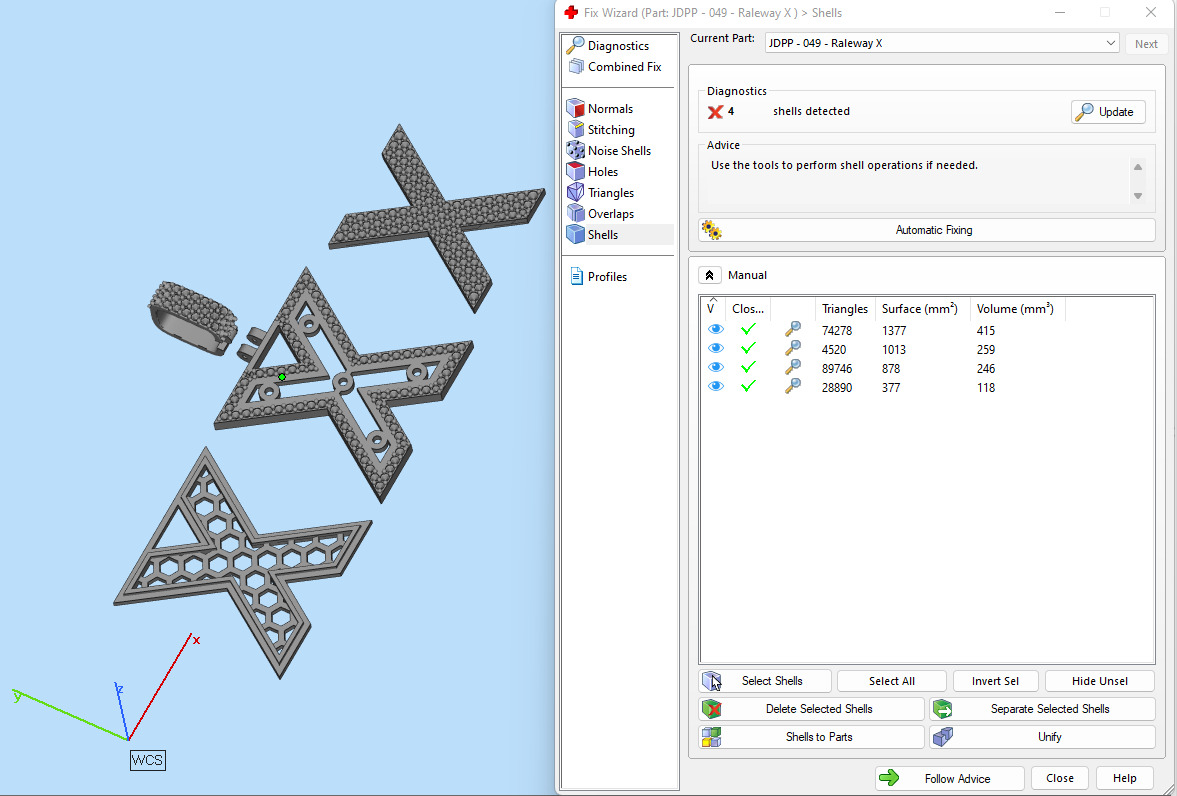
Task: Click Delete Selected Shells
Action: click(811, 709)
